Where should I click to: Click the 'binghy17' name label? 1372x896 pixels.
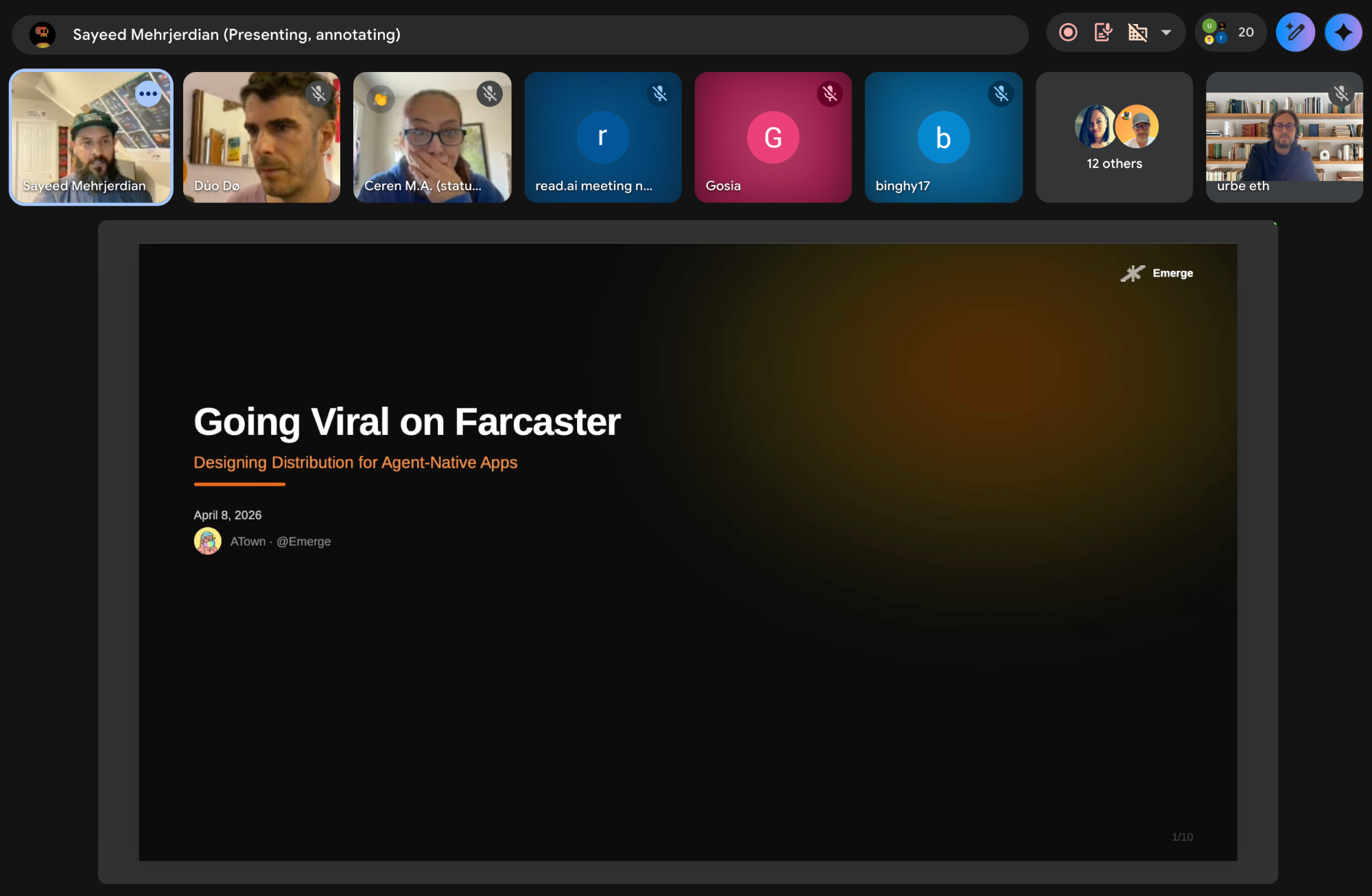coord(903,186)
